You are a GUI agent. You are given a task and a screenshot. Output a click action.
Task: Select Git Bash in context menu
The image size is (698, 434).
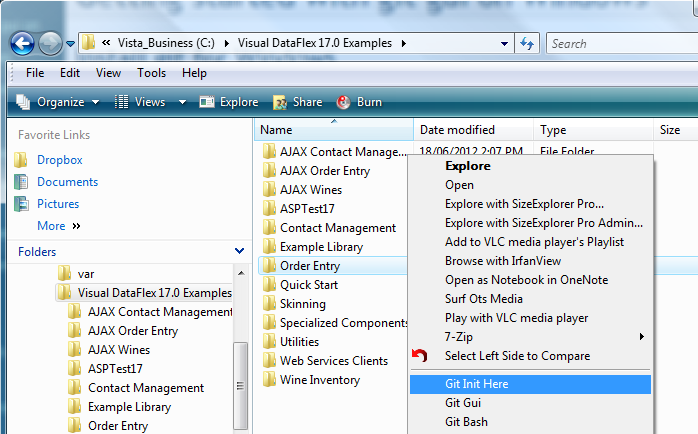point(467,422)
